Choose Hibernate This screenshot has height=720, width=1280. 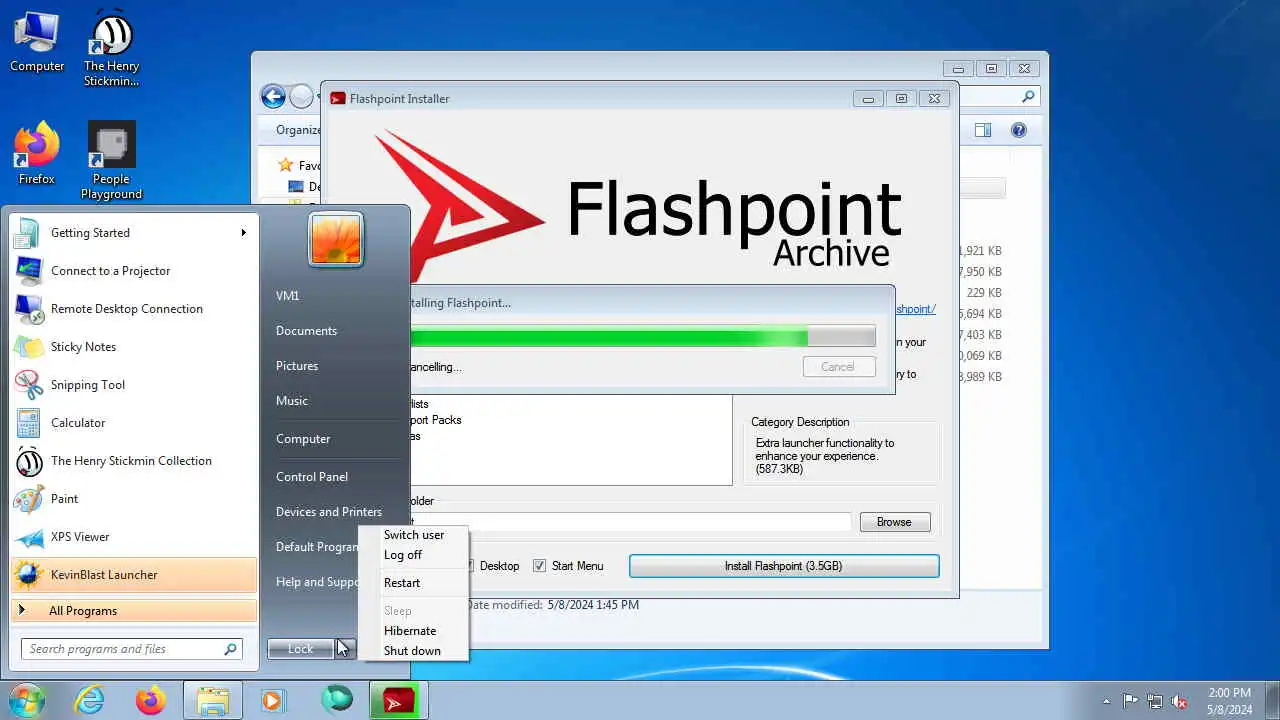pyautogui.click(x=413, y=631)
